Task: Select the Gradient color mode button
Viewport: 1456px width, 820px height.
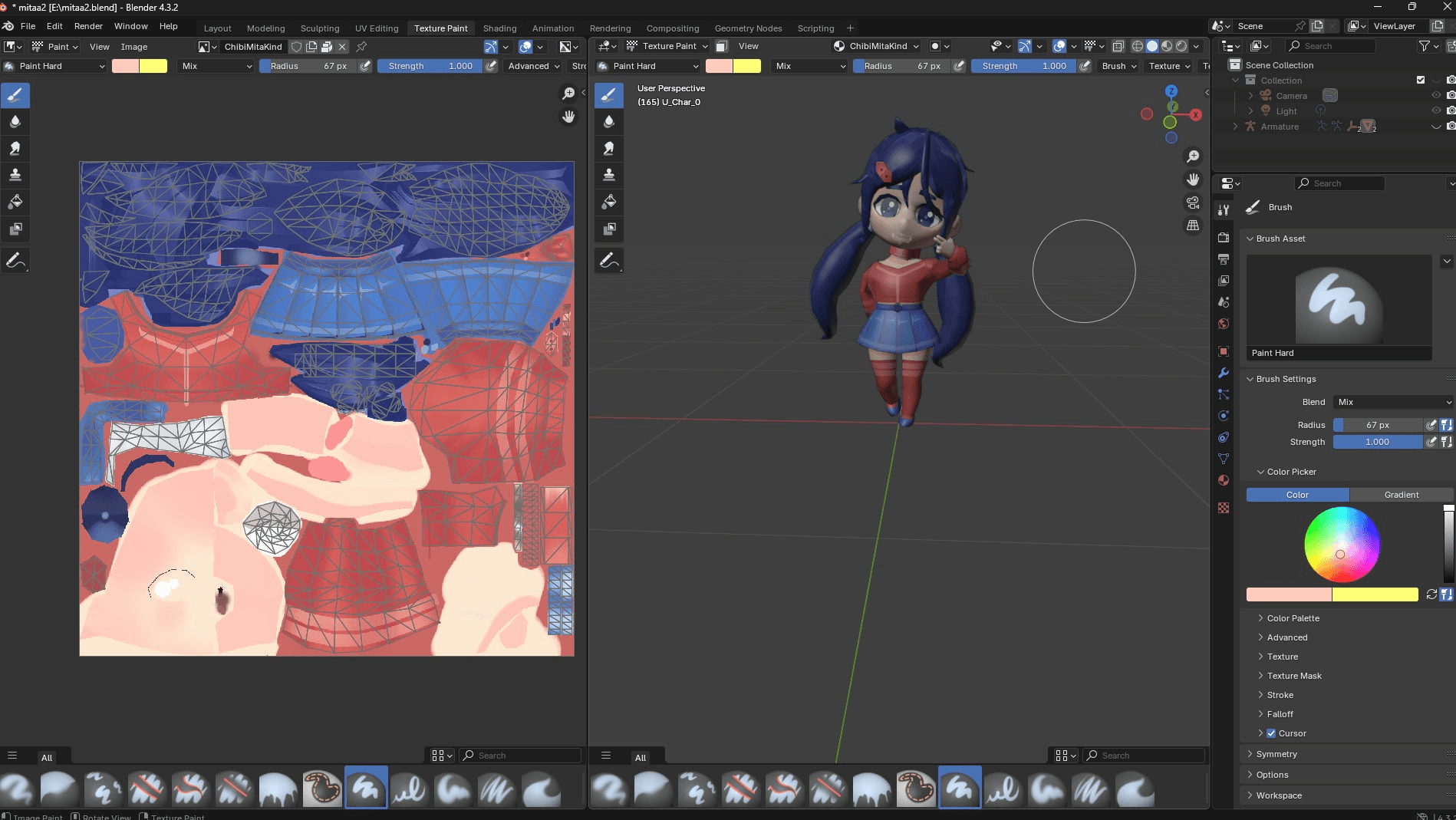Action: (1401, 495)
